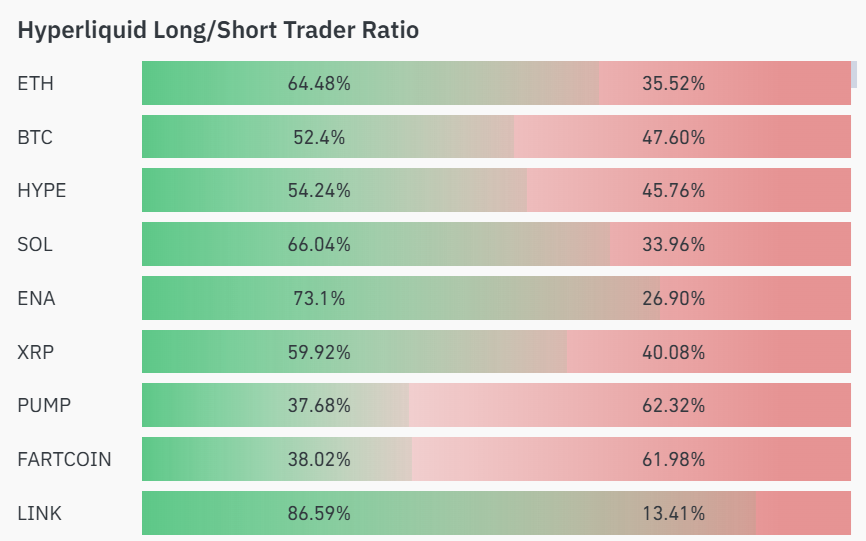Click the SOL ticker label
Screen dimensions: 866x541
[35, 245]
